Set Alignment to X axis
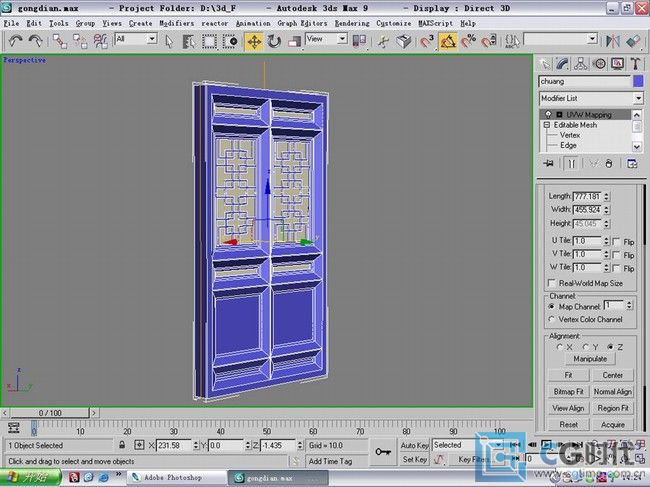650x487 pixels. [560, 347]
